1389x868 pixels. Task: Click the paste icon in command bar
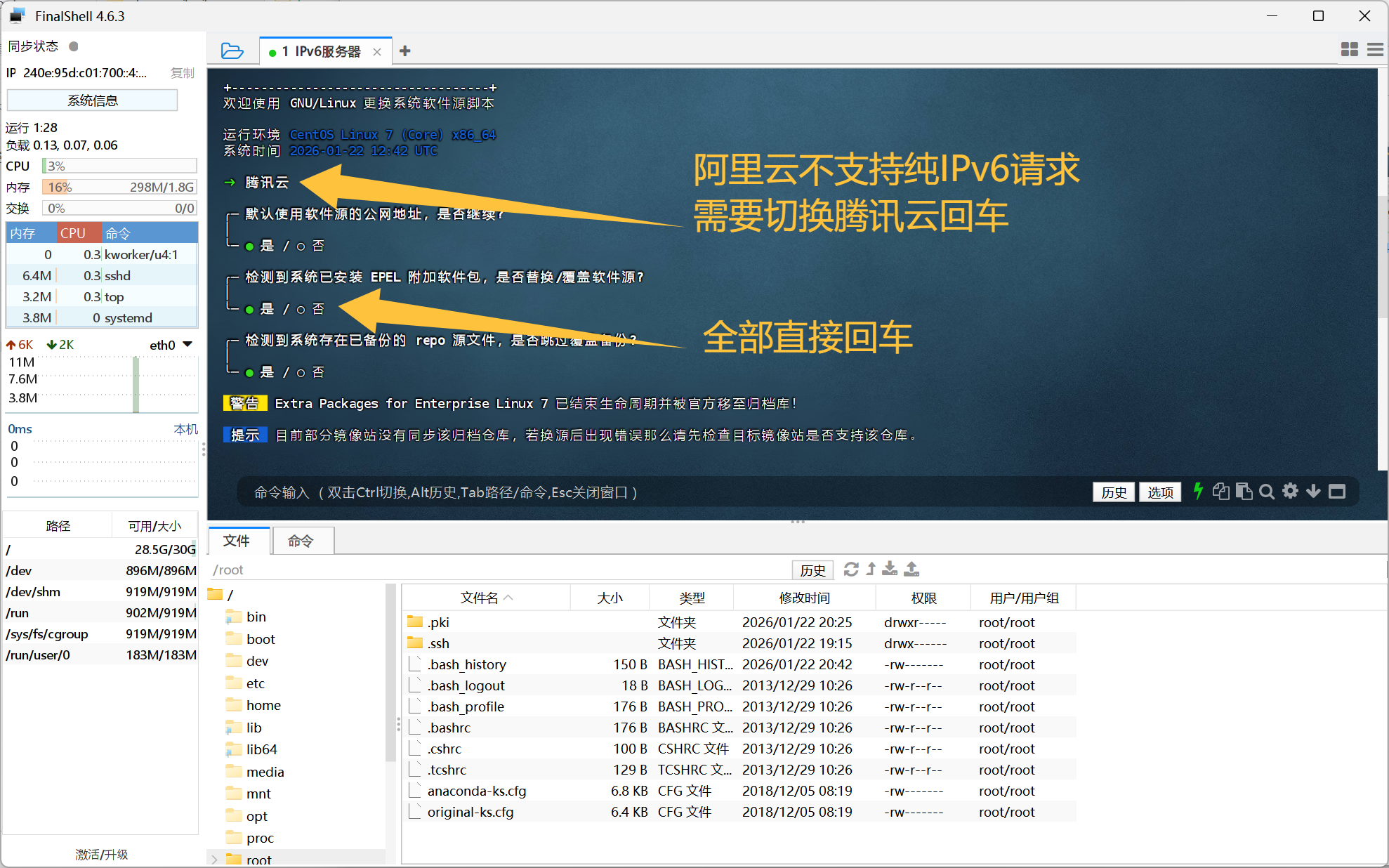tap(1244, 492)
